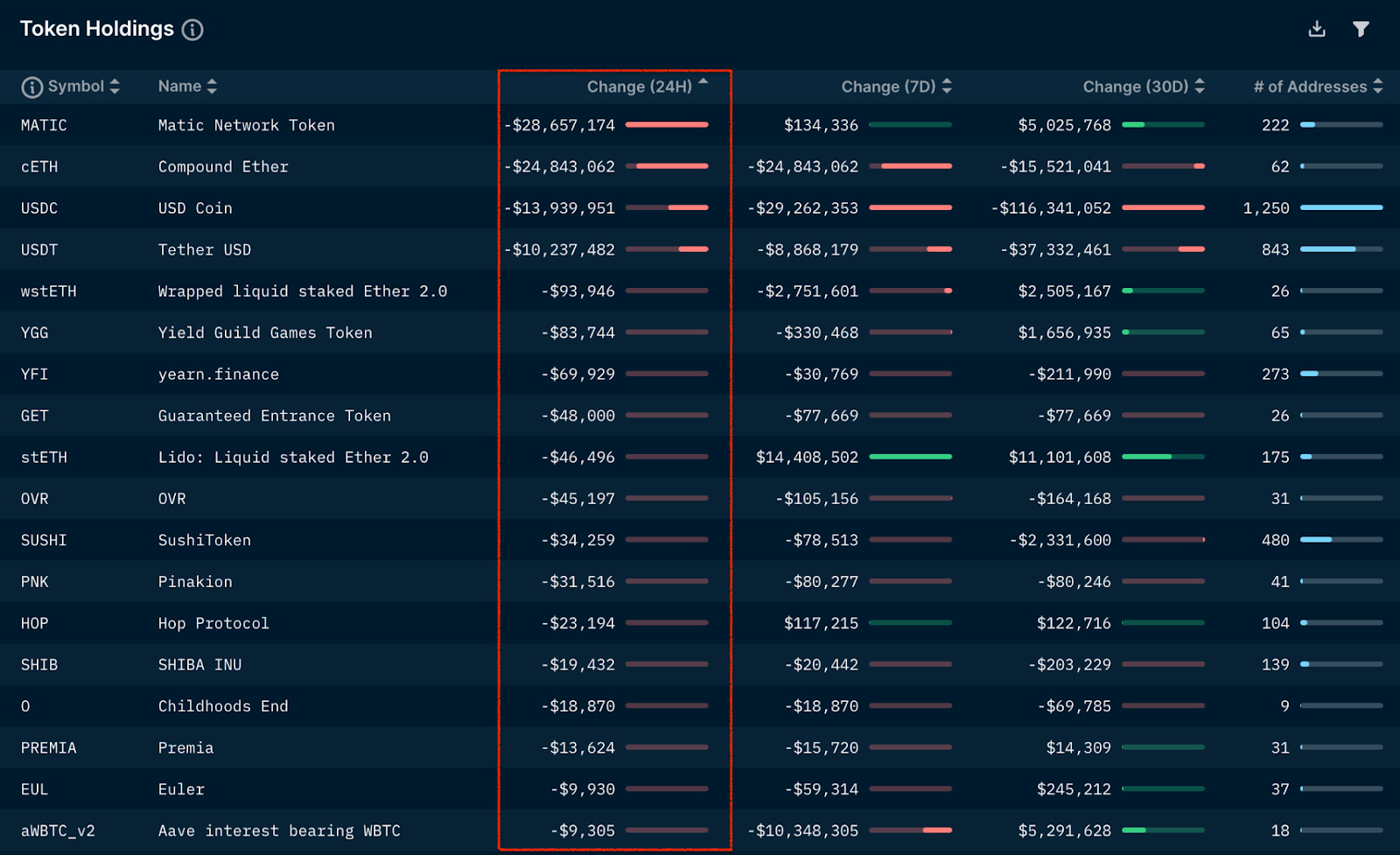
Task: Click the EUL symbol
Action: pos(34,789)
